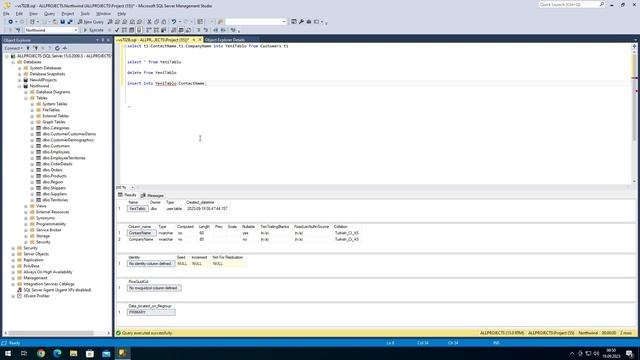Viewport: 640px width, 360px height.
Task: Click the YeniTablo name result cell
Action: 138,209
